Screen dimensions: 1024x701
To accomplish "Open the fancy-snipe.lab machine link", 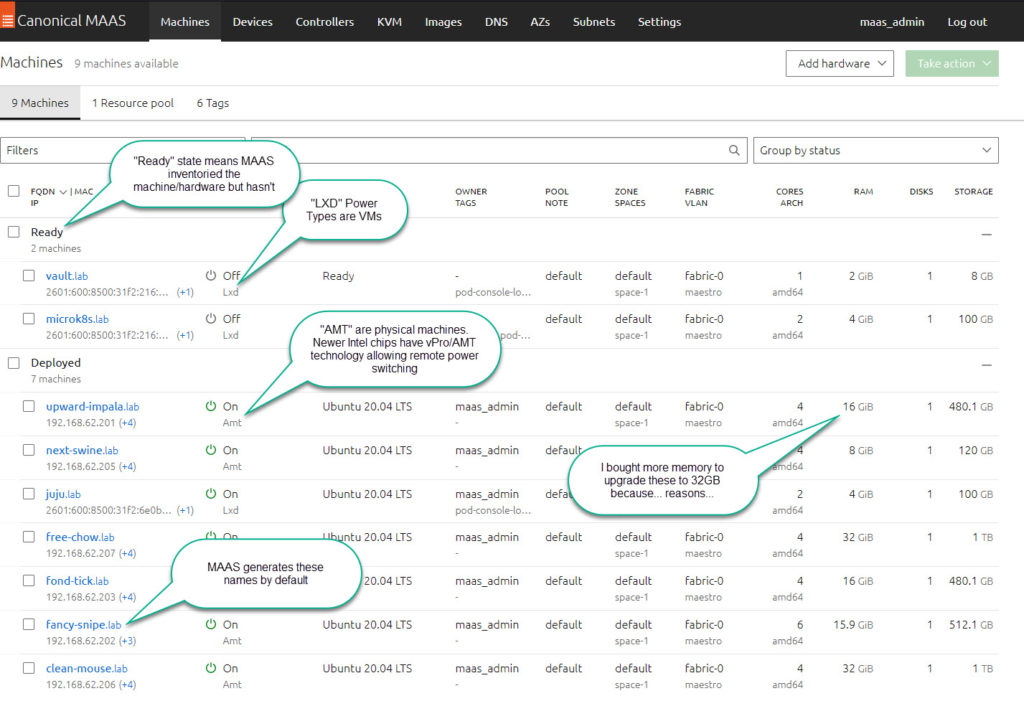I will click(x=84, y=625).
